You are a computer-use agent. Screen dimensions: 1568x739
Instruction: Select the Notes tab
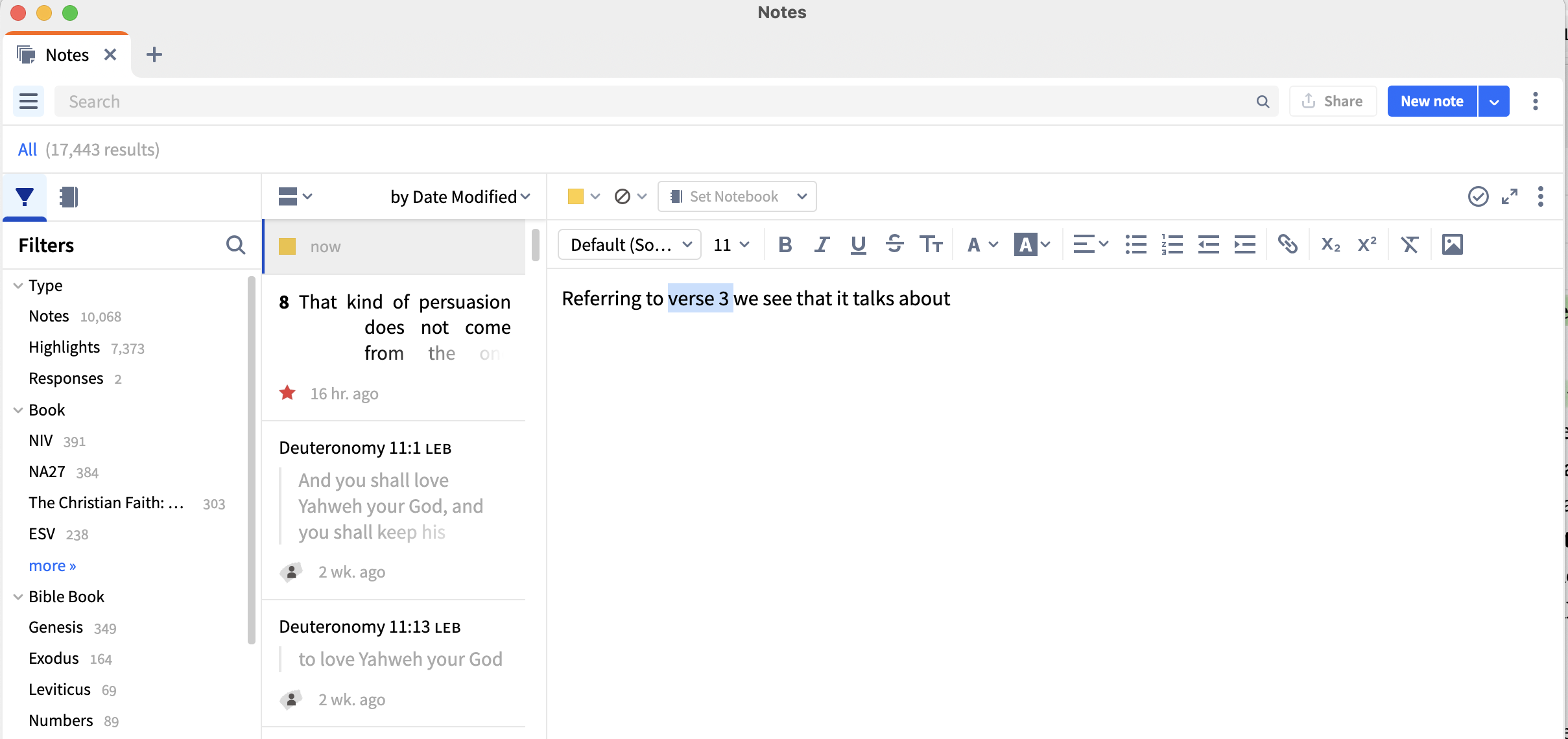pyautogui.click(x=67, y=55)
